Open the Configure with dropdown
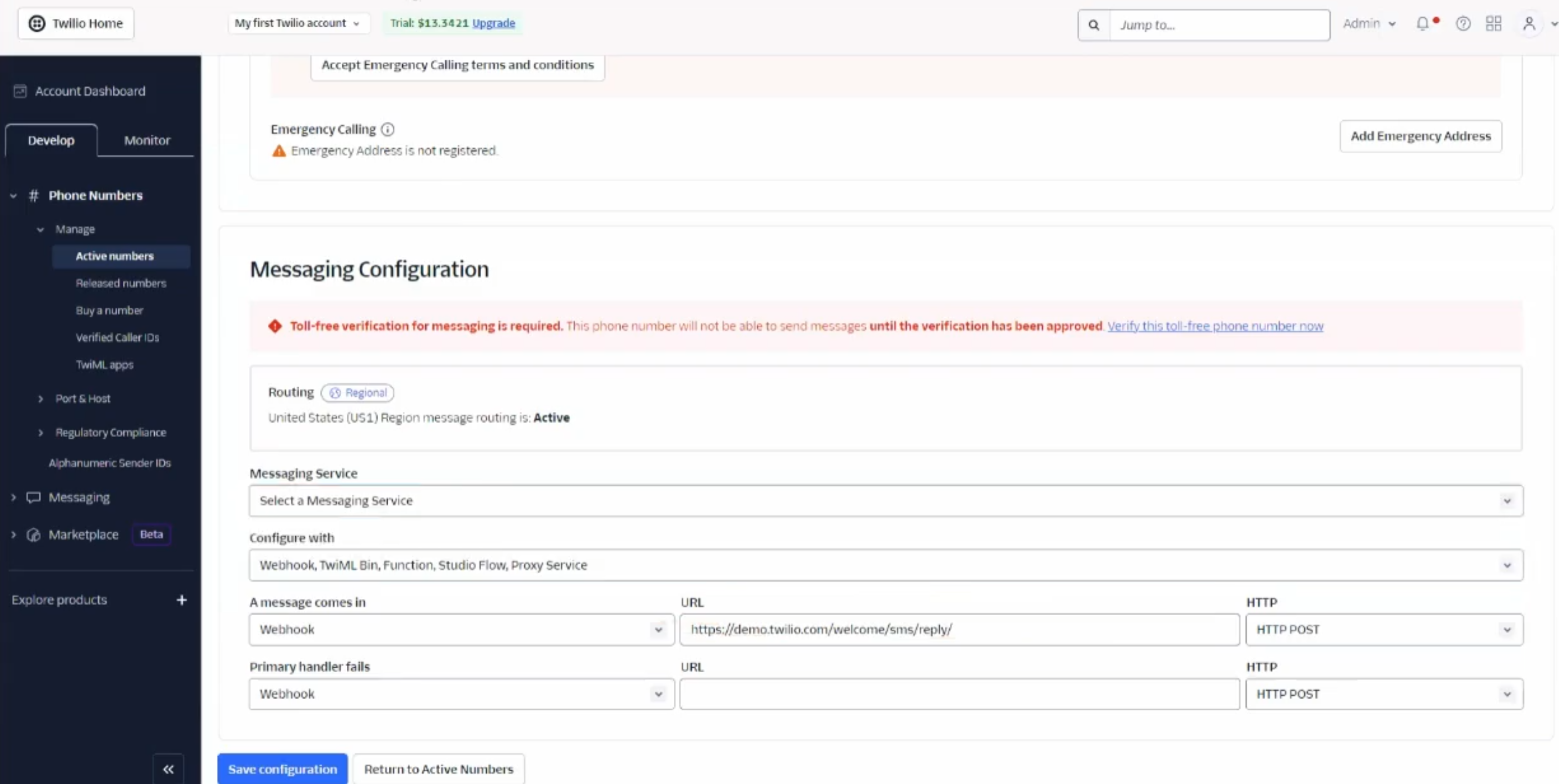Screen dimensions: 1559x784 click(886, 565)
